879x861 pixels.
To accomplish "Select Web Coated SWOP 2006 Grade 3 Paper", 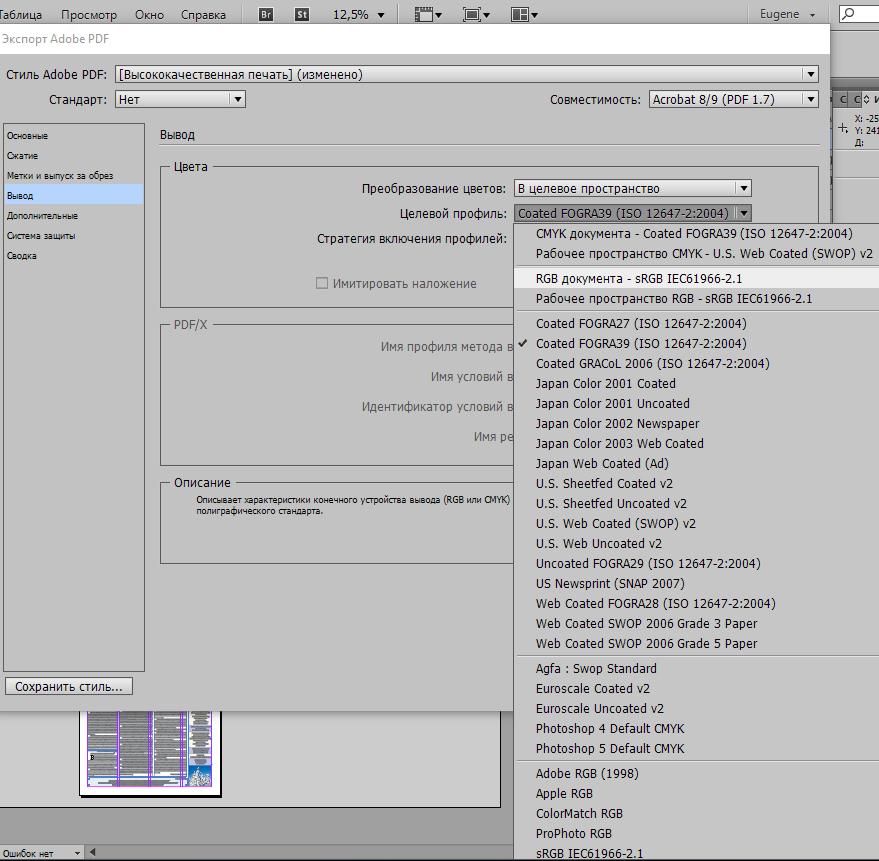I will pyautogui.click(x=696, y=623).
